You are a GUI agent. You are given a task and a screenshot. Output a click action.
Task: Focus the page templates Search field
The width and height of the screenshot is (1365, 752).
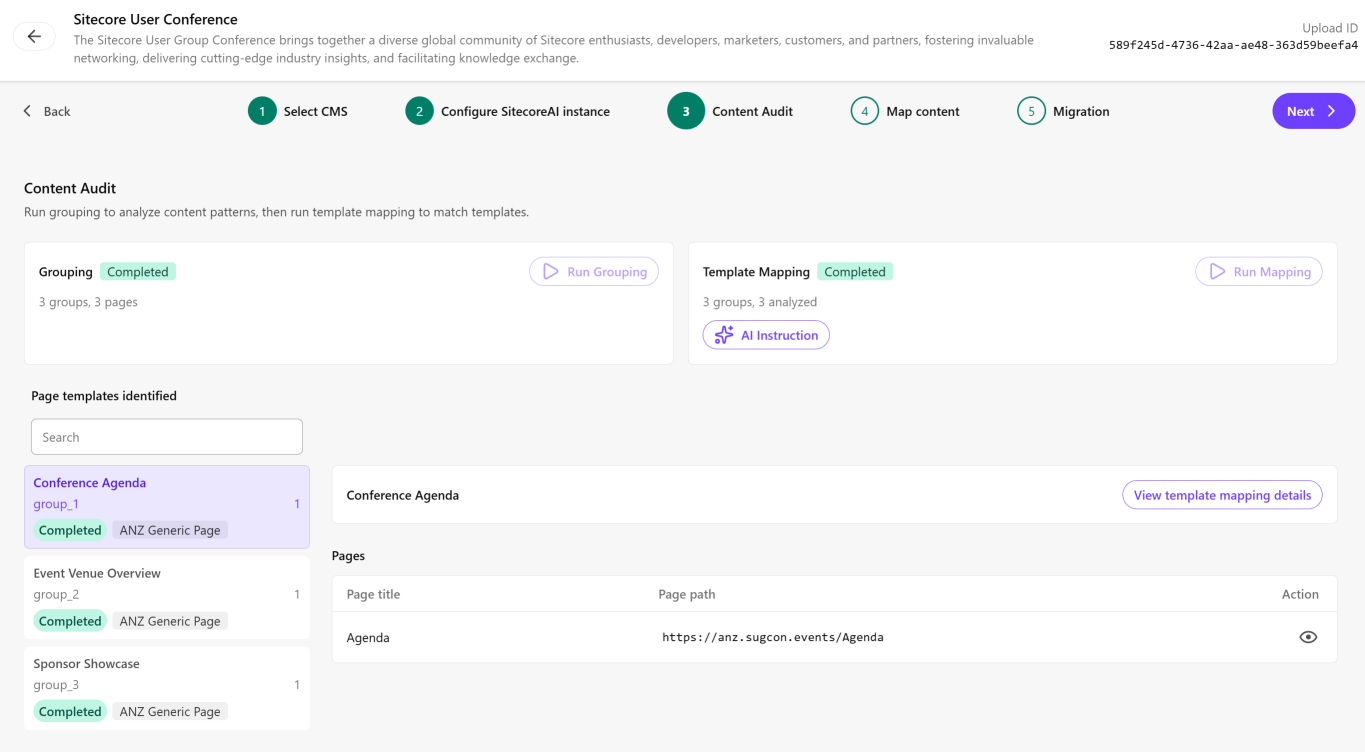[x=167, y=437]
